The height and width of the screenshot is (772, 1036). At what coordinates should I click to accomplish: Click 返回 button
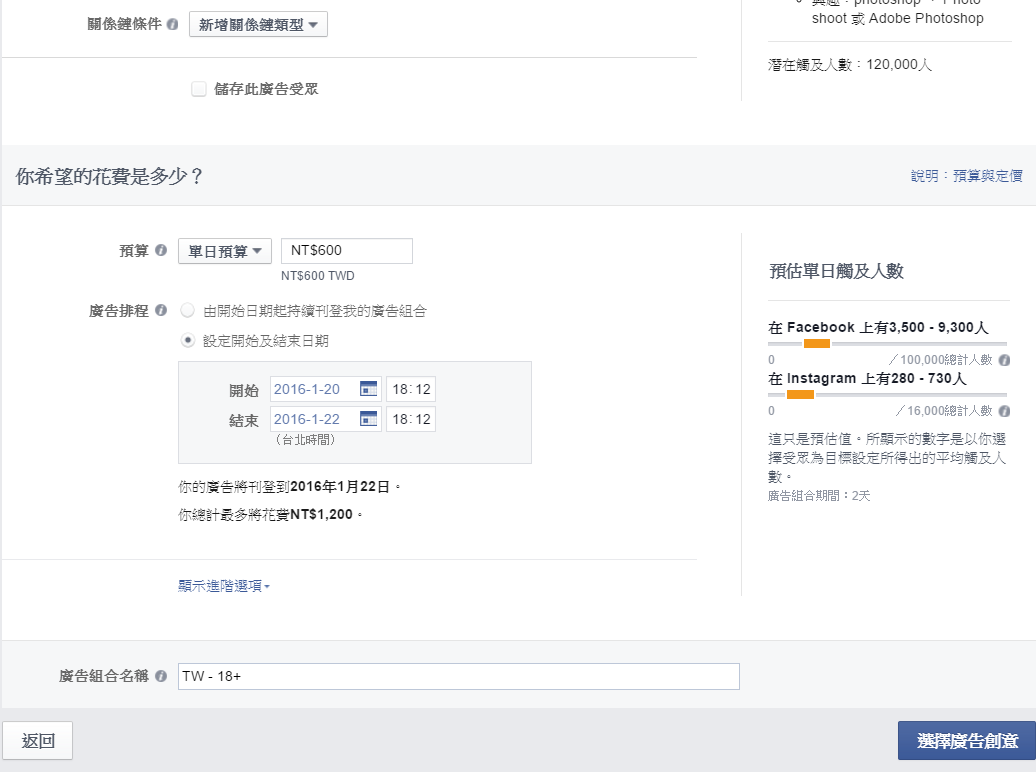(x=38, y=741)
